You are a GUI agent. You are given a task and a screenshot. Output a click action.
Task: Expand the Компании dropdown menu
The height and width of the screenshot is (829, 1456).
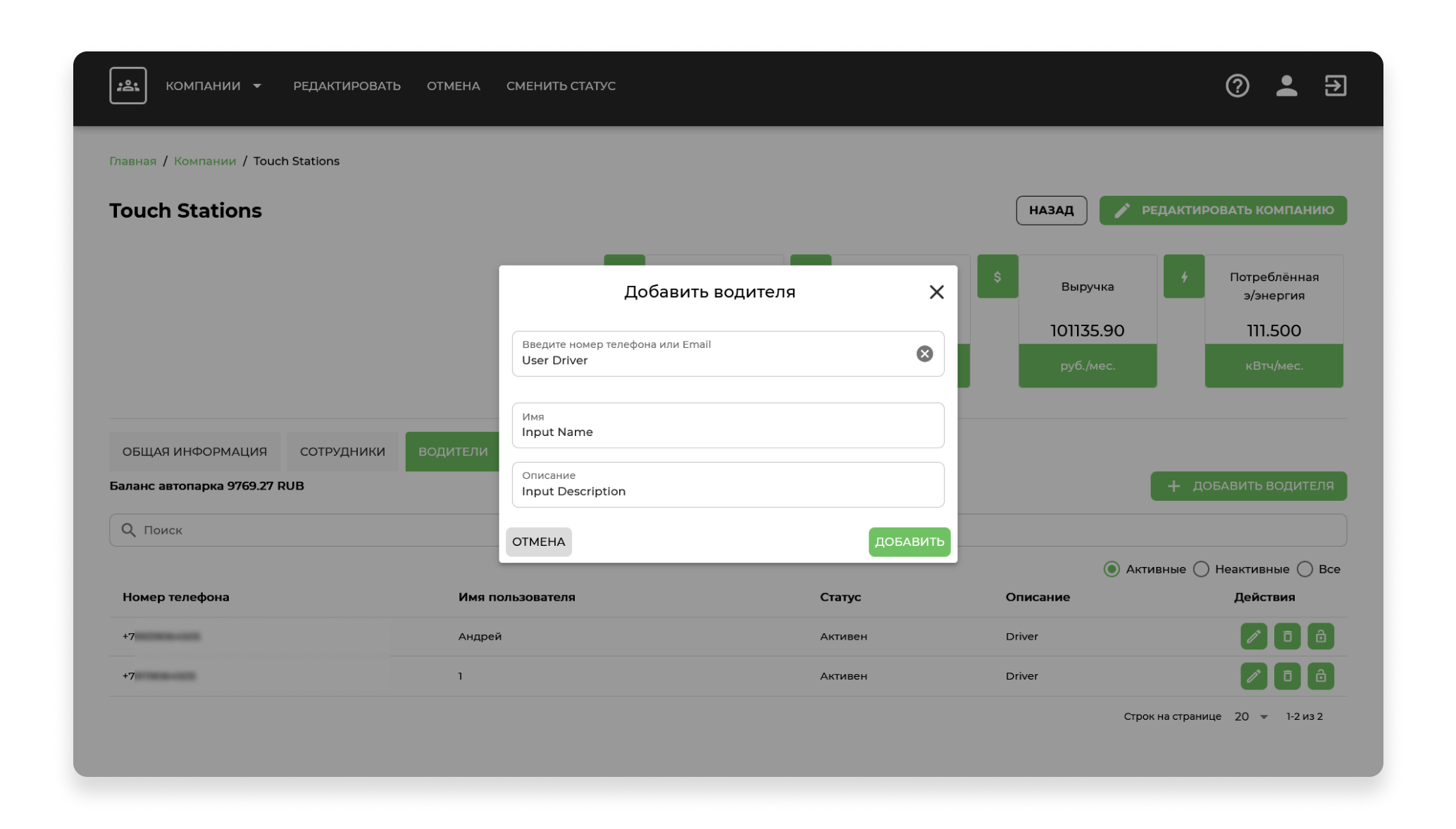pyautogui.click(x=214, y=86)
